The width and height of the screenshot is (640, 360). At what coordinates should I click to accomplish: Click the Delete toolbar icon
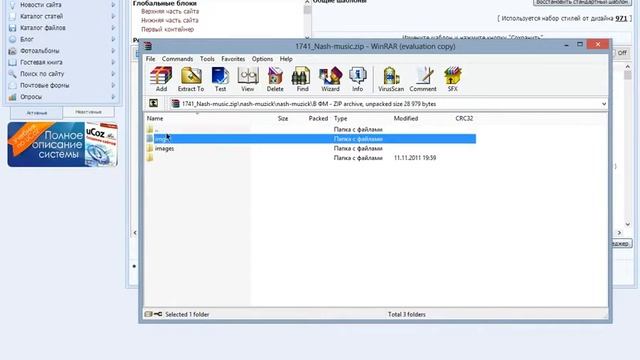(275, 79)
